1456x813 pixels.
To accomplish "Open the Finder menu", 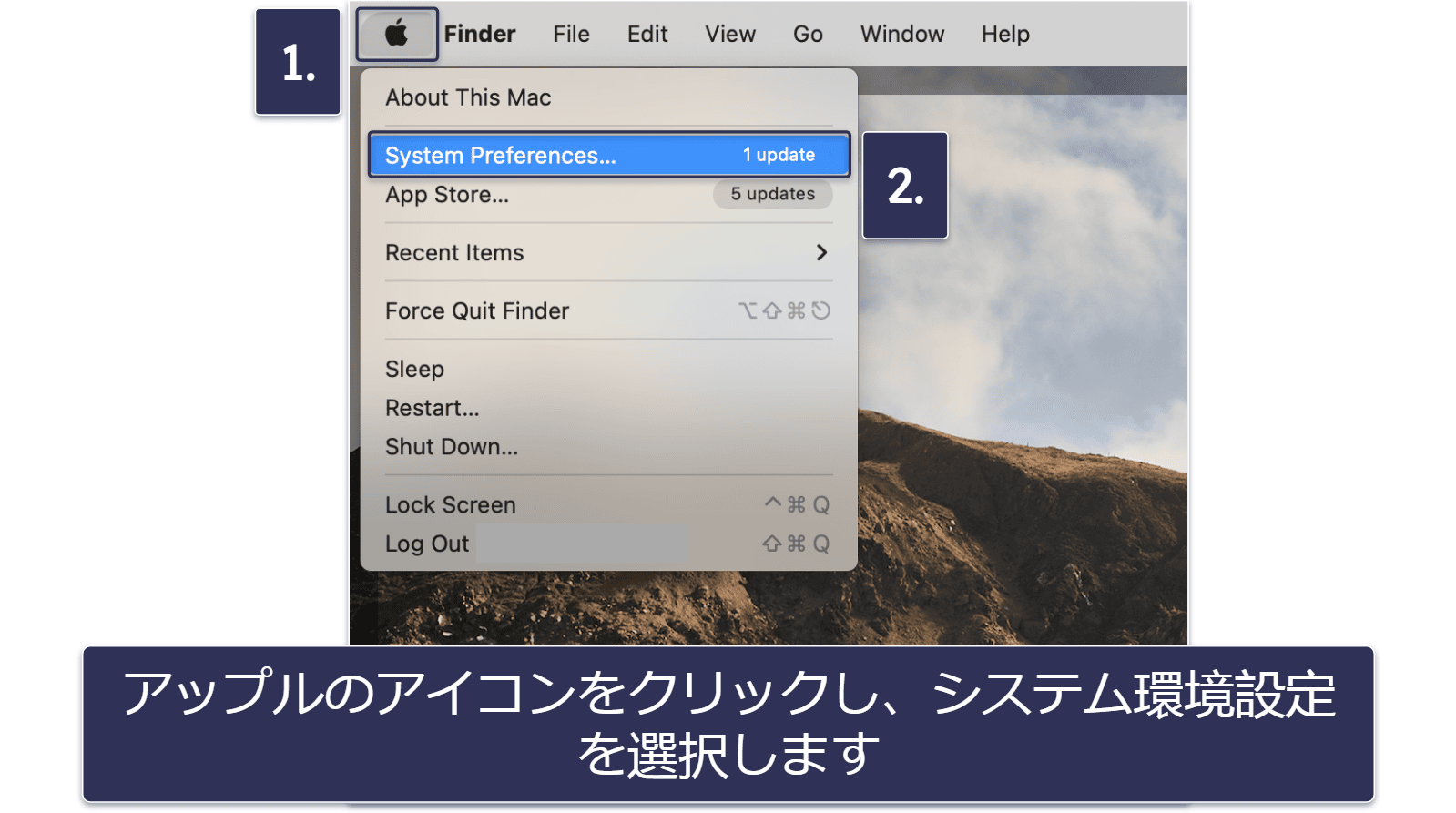I will pyautogui.click(x=480, y=35).
